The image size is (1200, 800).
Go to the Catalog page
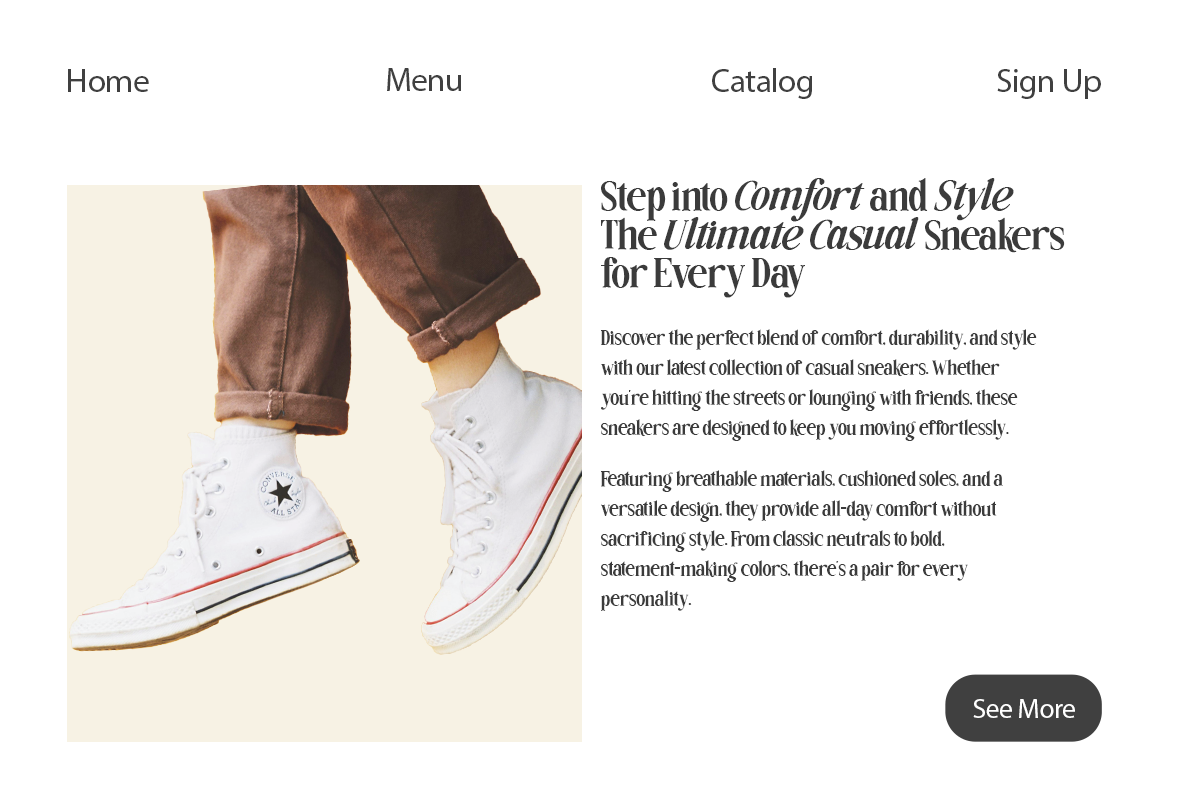click(x=762, y=81)
